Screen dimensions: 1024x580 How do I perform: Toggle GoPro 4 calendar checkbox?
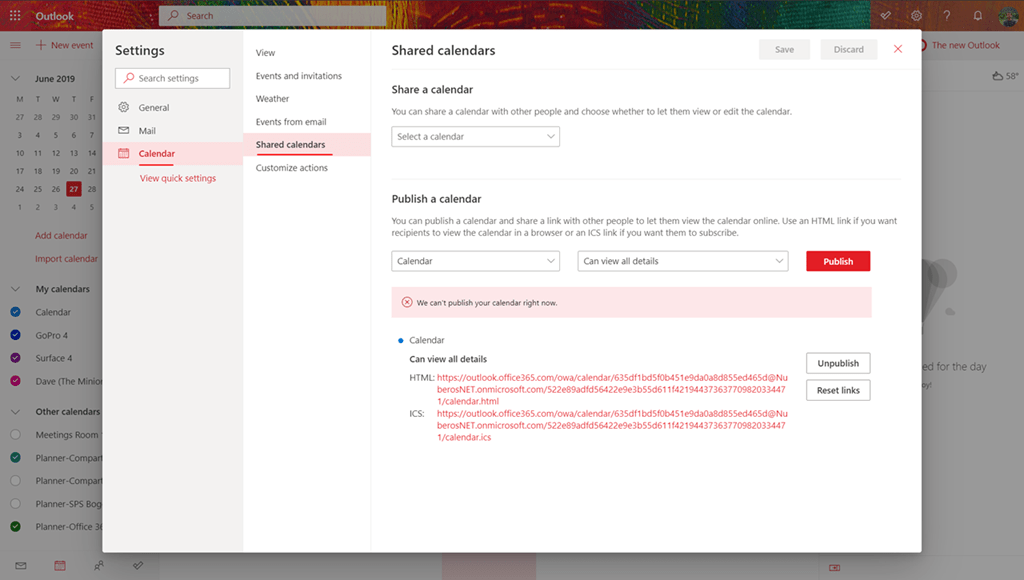[x=16, y=335]
